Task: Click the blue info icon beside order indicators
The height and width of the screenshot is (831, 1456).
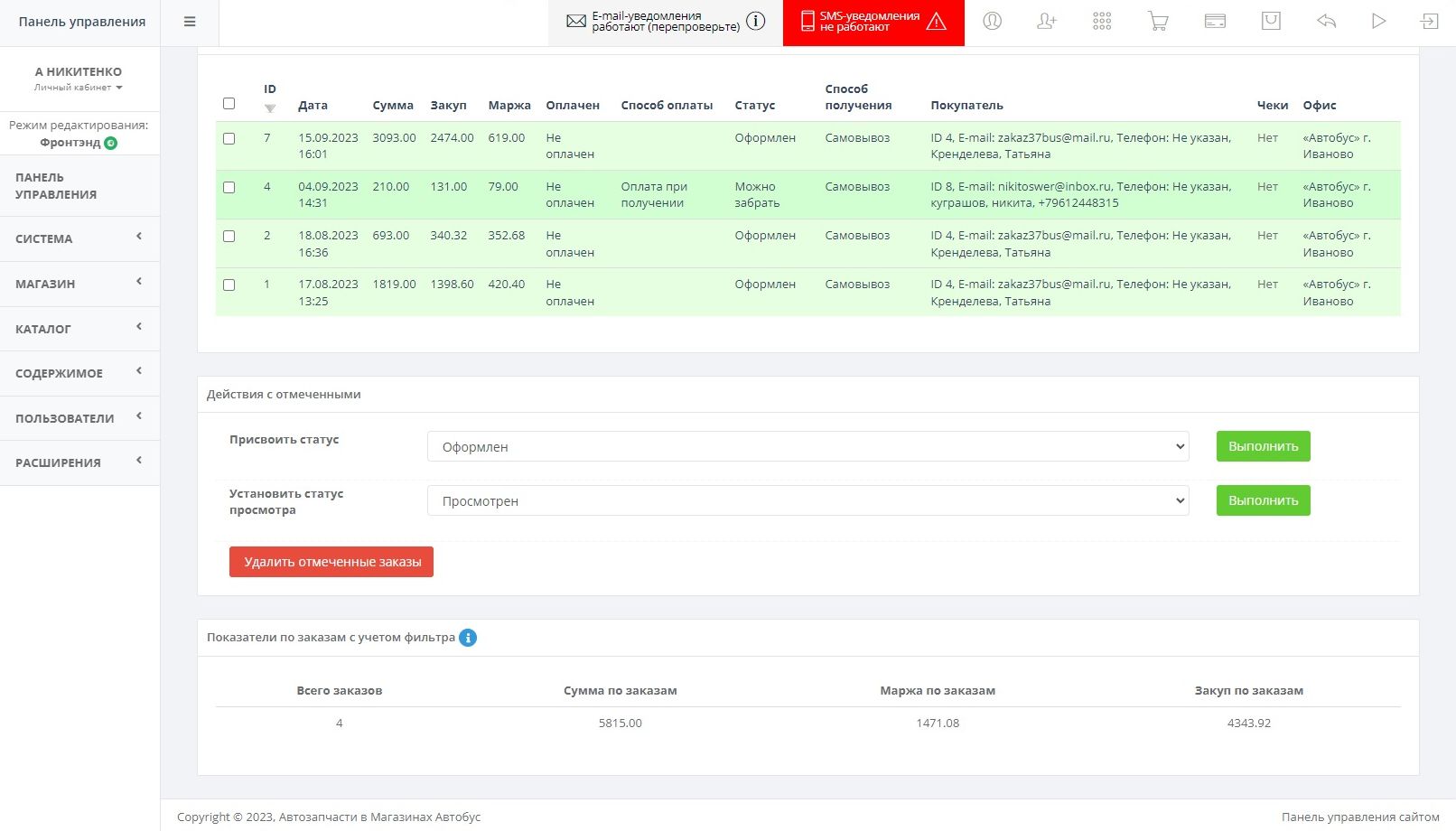Action: tap(468, 638)
